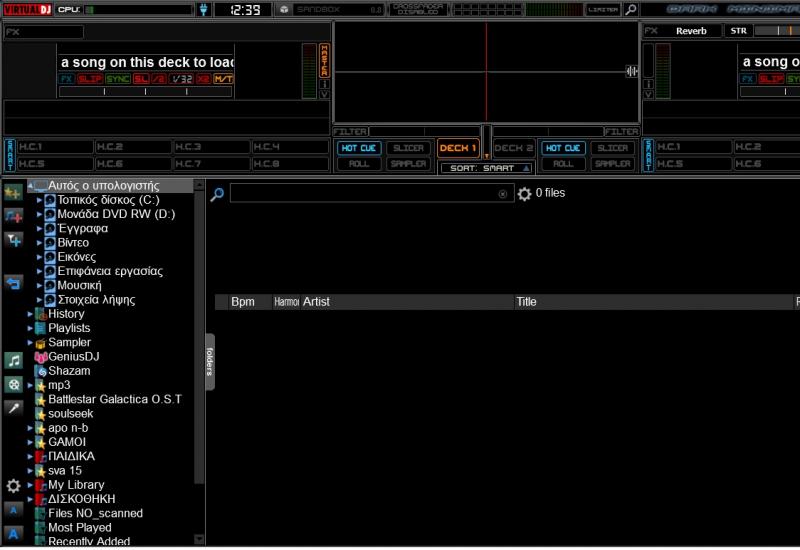Toggle left deck SMART vertical button

(x=10, y=155)
